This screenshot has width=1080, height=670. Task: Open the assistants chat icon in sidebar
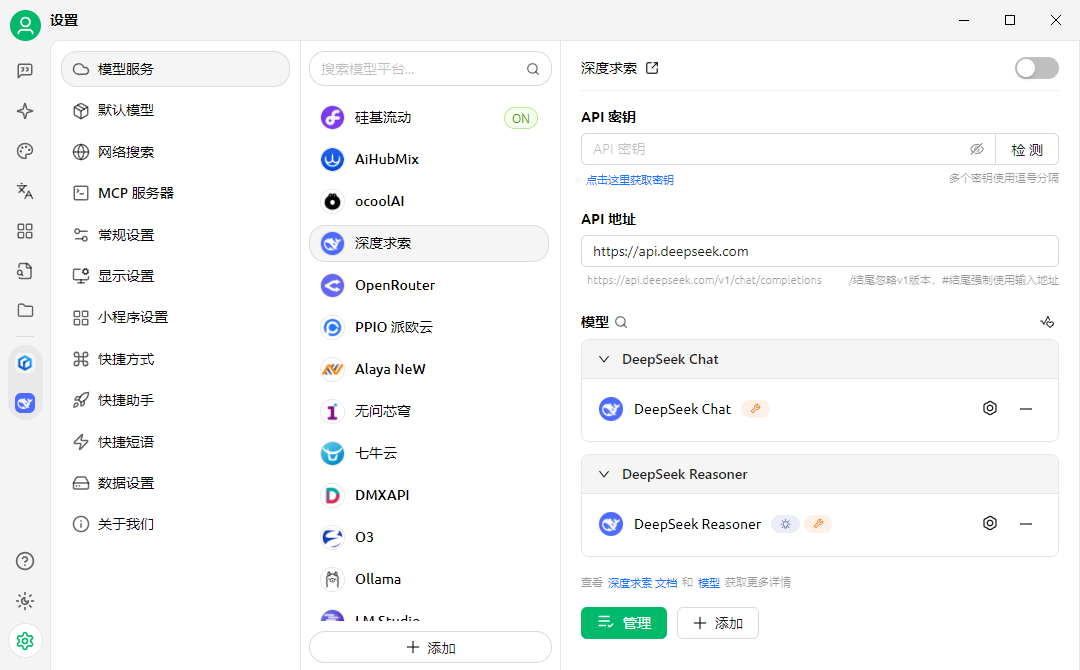coord(25,70)
